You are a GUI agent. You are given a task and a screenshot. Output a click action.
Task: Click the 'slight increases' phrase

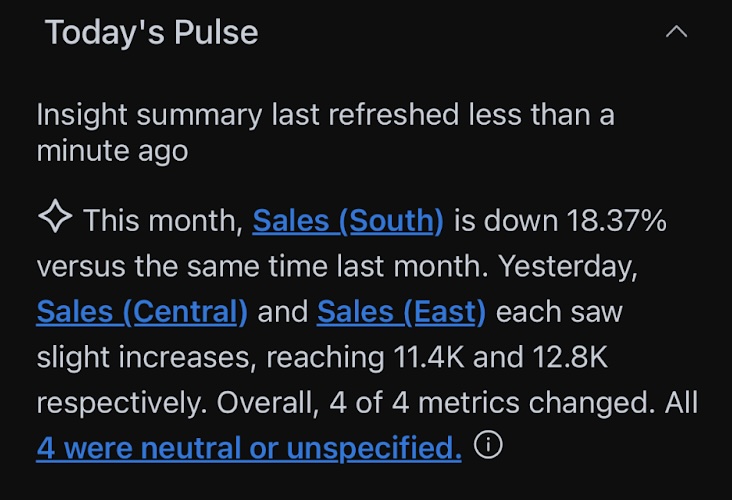(146, 358)
